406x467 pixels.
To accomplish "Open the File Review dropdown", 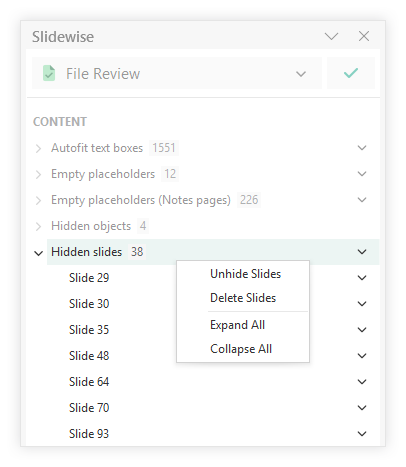I will pyautogui.click(x=177, y=73).
